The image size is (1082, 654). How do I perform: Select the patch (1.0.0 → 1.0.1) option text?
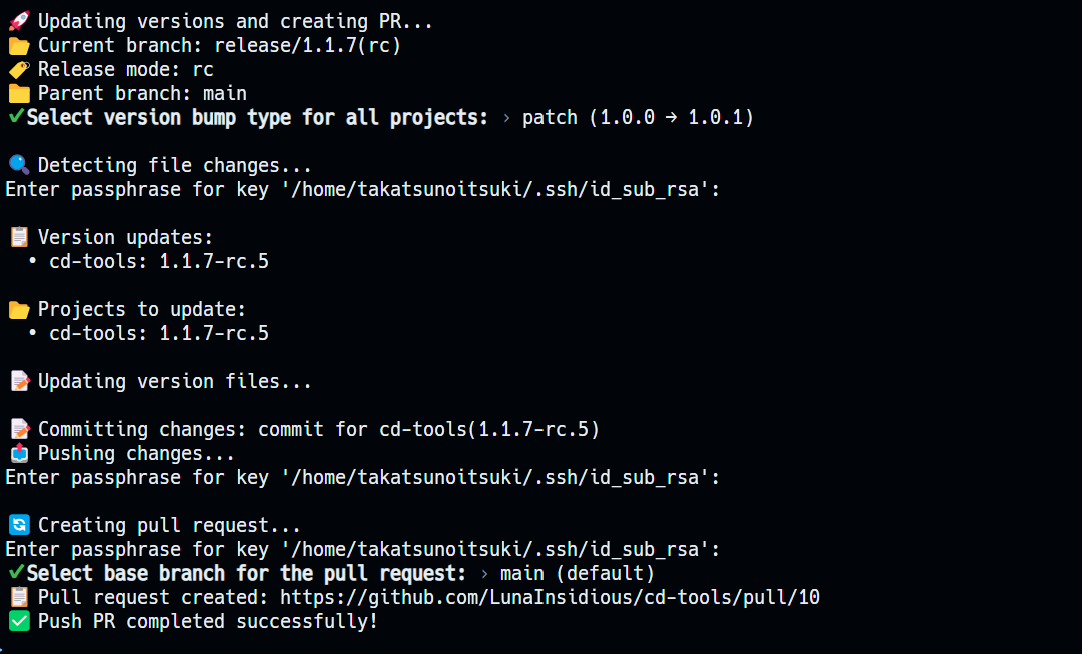click(x=638, y=118)
